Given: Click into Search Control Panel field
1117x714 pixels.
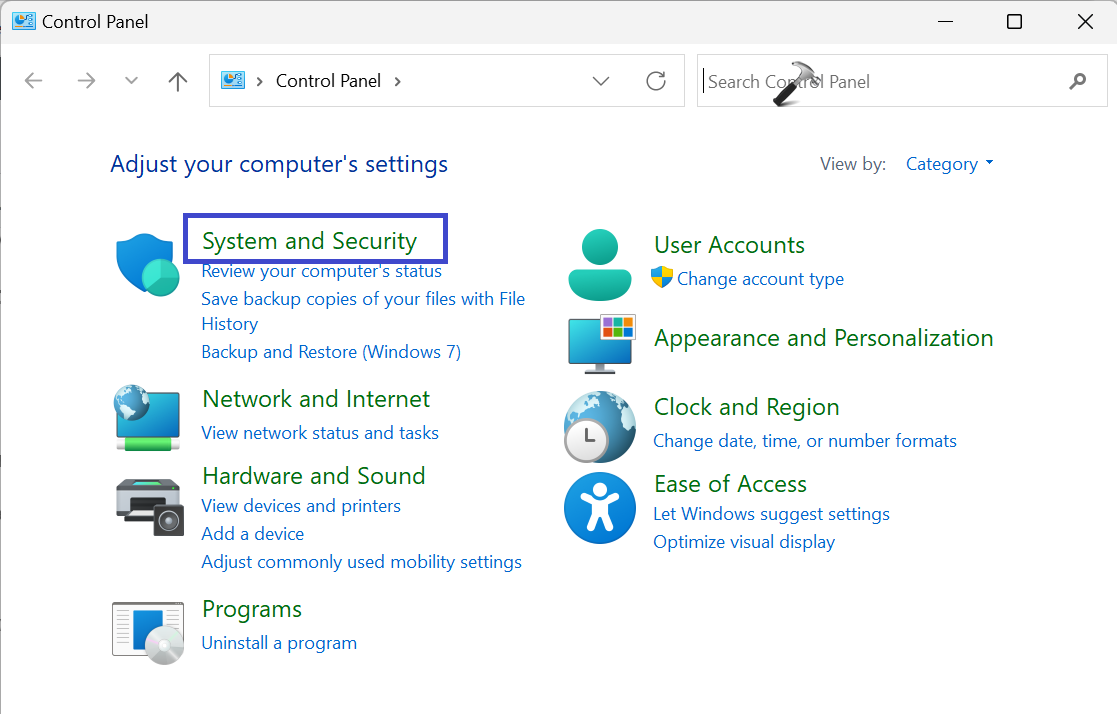Looking at the screenshot, I should 880,81.
